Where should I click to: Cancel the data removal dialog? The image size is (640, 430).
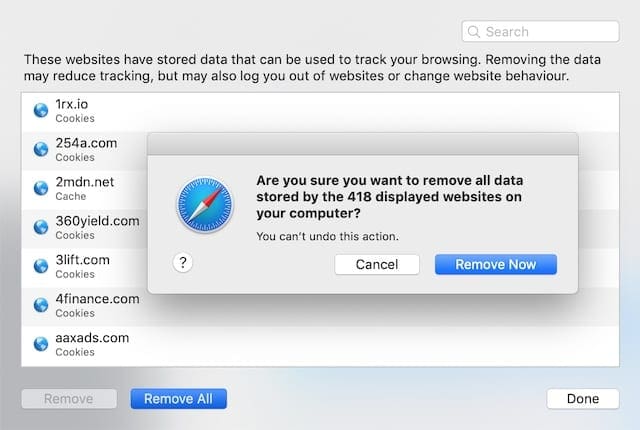[376, 264]
